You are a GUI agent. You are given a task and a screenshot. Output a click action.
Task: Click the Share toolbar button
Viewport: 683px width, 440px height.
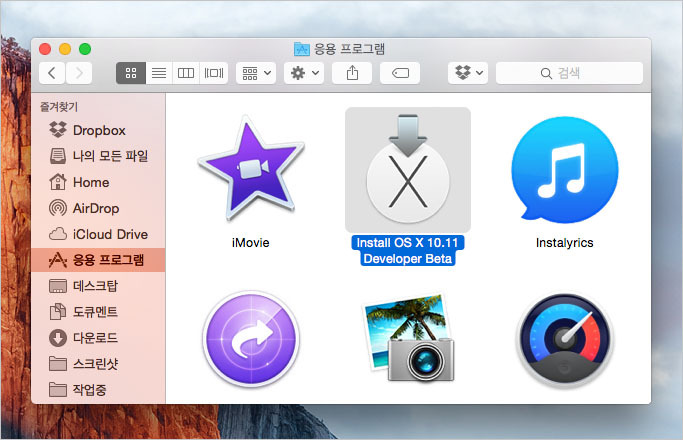(352, 73)
